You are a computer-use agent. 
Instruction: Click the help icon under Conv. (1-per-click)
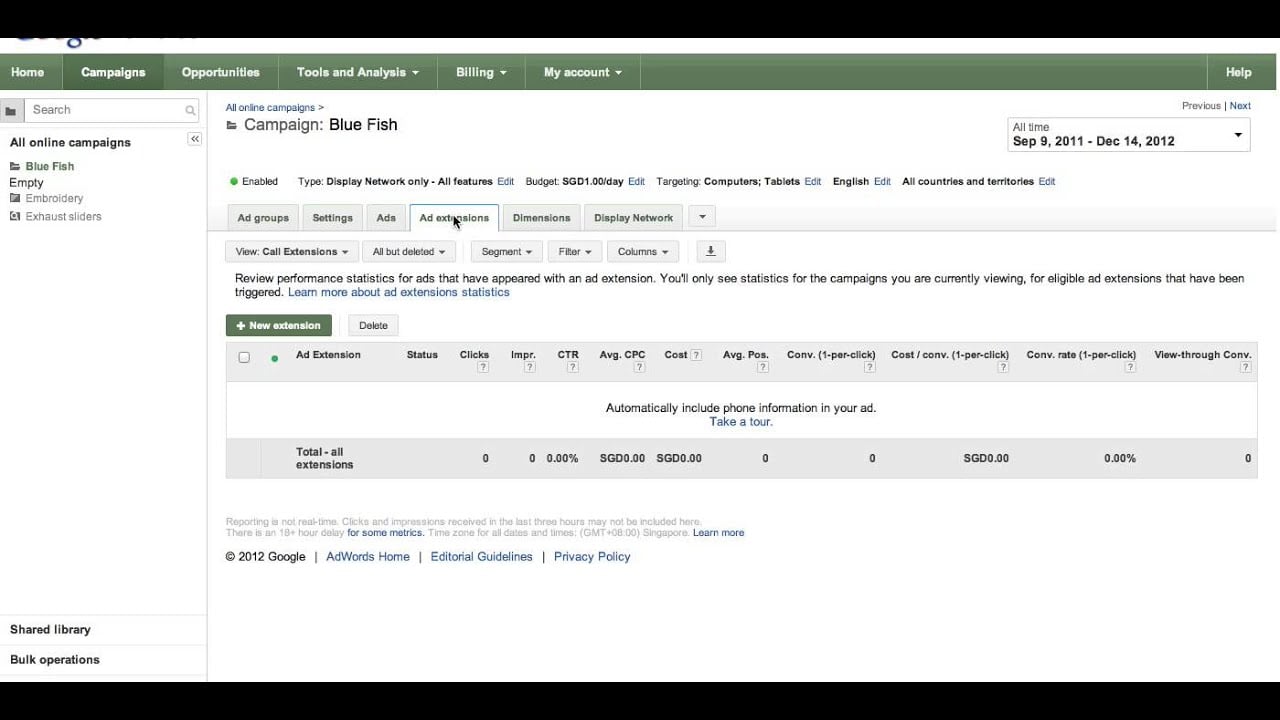870,368
